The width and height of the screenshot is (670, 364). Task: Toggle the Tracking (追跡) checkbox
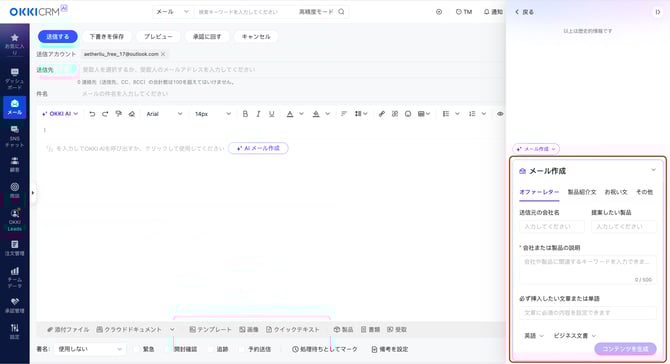pos(211,349)
